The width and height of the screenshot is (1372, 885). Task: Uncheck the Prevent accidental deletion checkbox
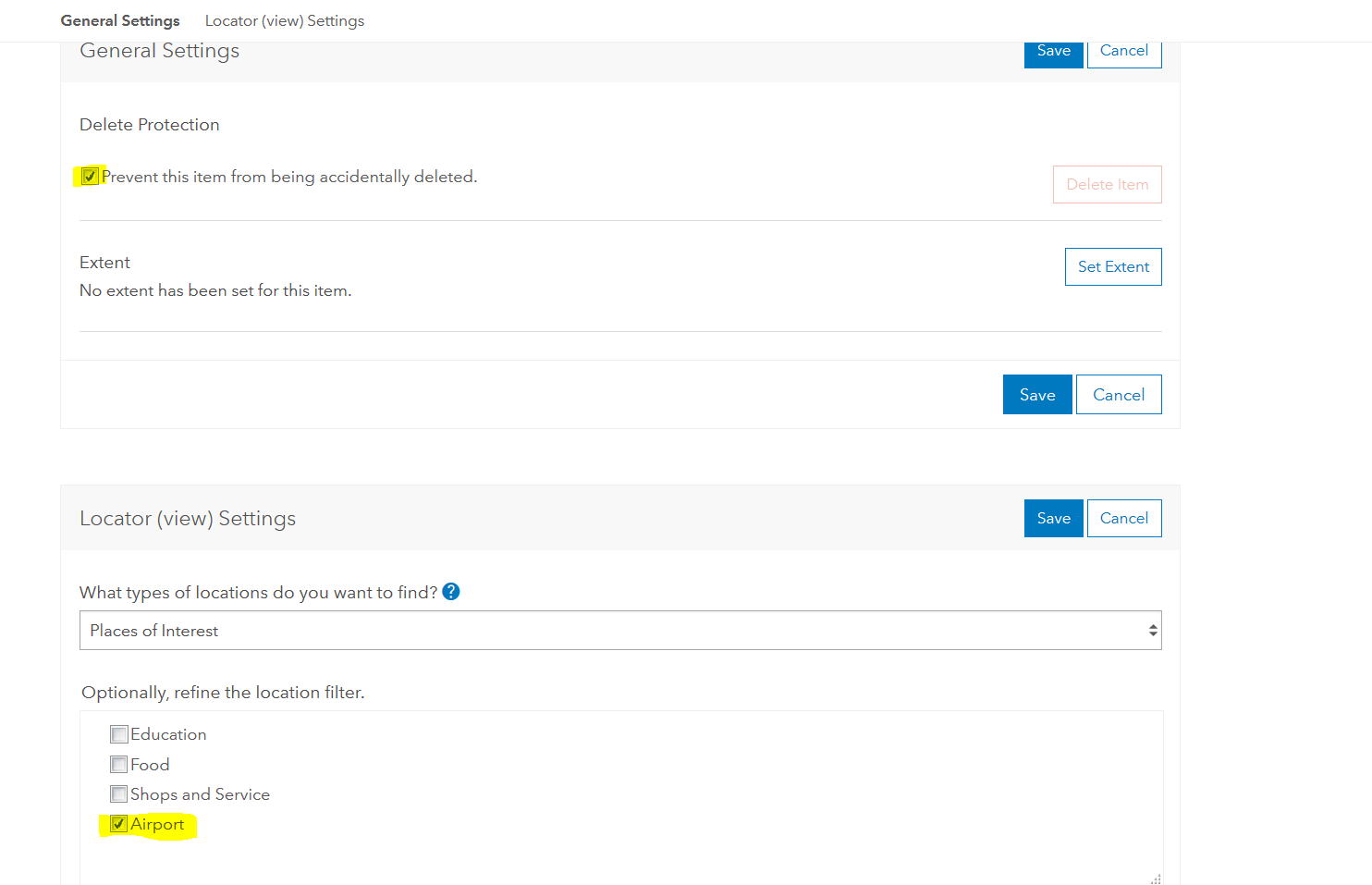coord(90,177)
